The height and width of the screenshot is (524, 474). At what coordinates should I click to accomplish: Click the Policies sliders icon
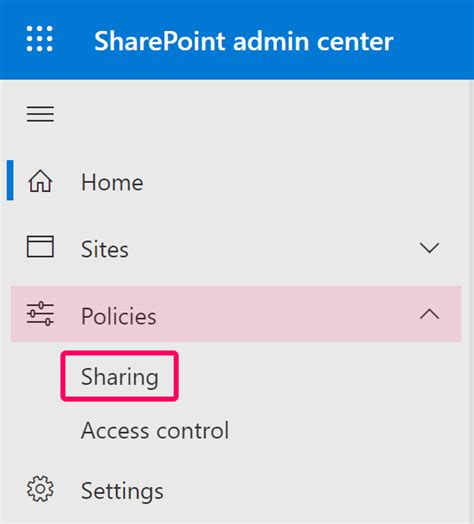coord(40,313)
